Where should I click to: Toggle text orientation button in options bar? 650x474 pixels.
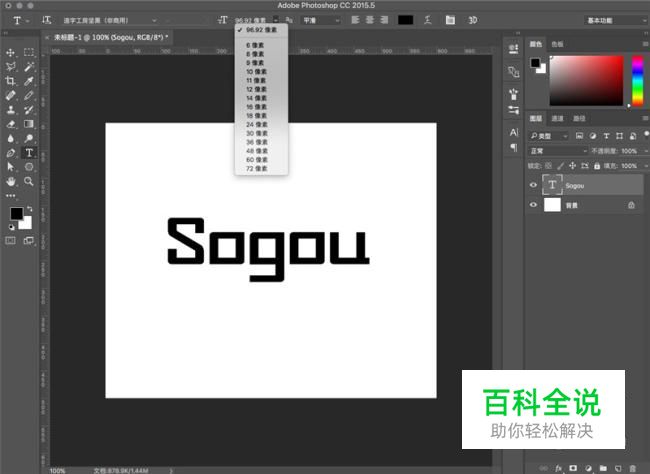tap(46, 20)
